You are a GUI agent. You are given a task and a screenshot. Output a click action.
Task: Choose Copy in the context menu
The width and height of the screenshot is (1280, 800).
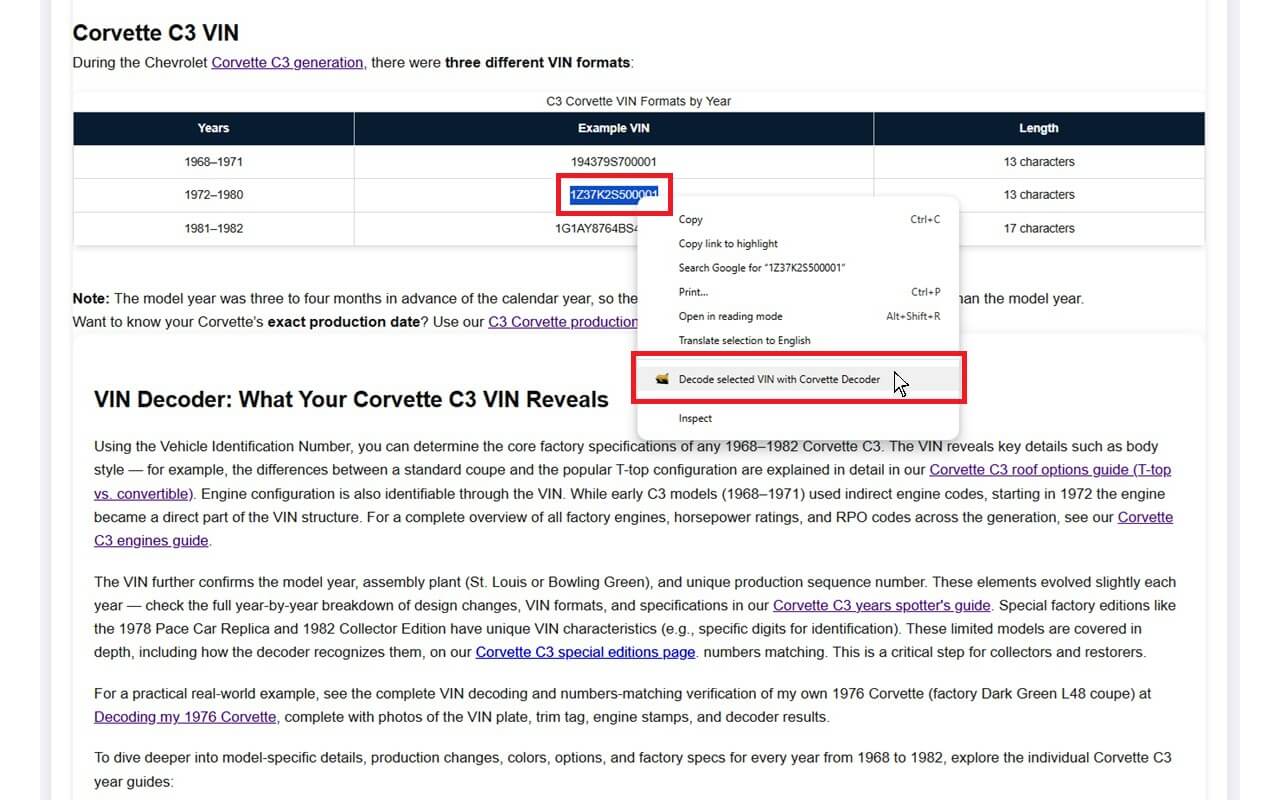pyautogui.click(x=798, y=219)
